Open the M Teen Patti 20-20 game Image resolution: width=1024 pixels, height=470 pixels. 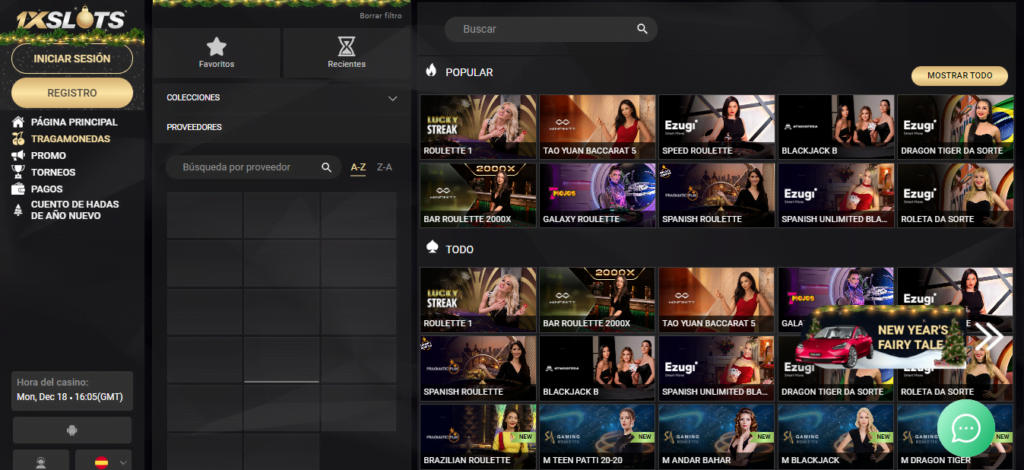598,436
